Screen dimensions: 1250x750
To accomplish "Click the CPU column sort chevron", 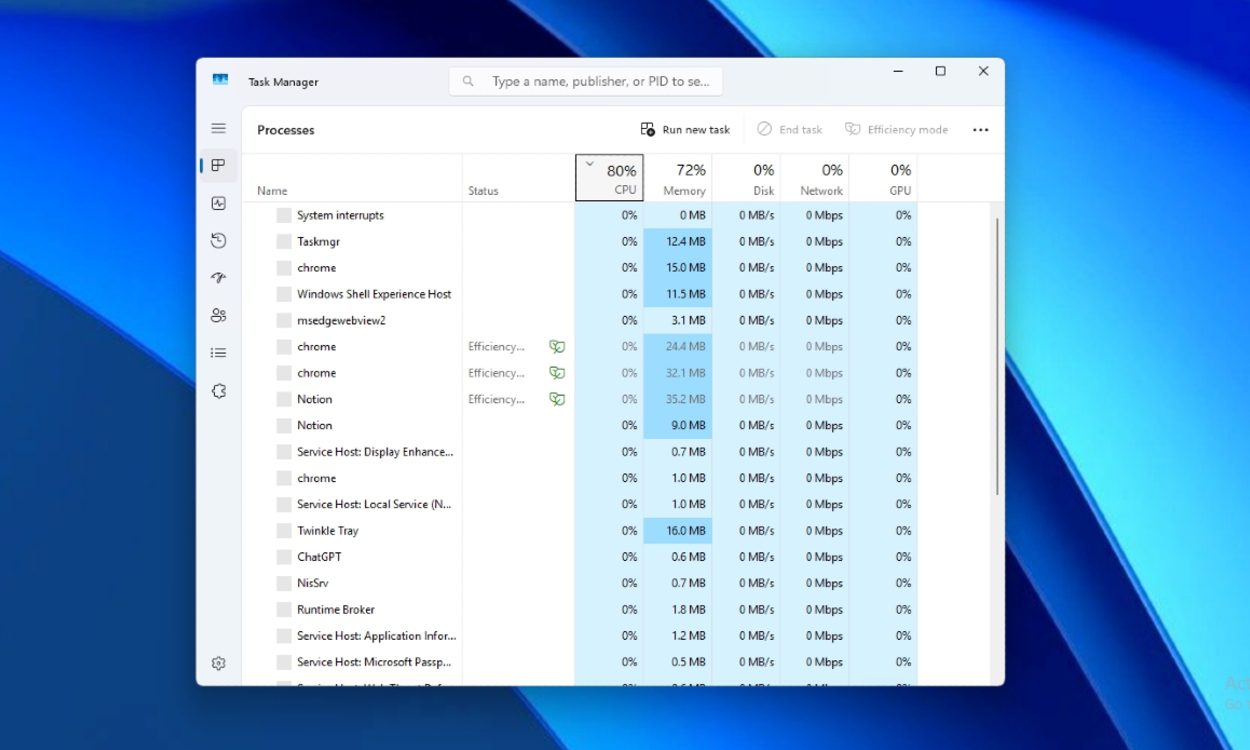I will pos(589,164).
